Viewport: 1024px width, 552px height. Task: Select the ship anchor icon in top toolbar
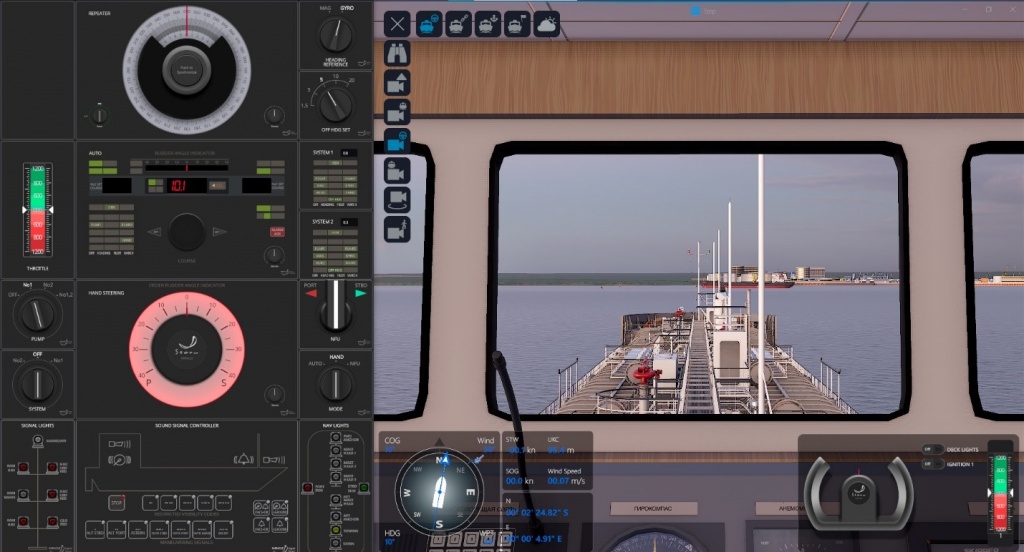click(x=488, y=25)
